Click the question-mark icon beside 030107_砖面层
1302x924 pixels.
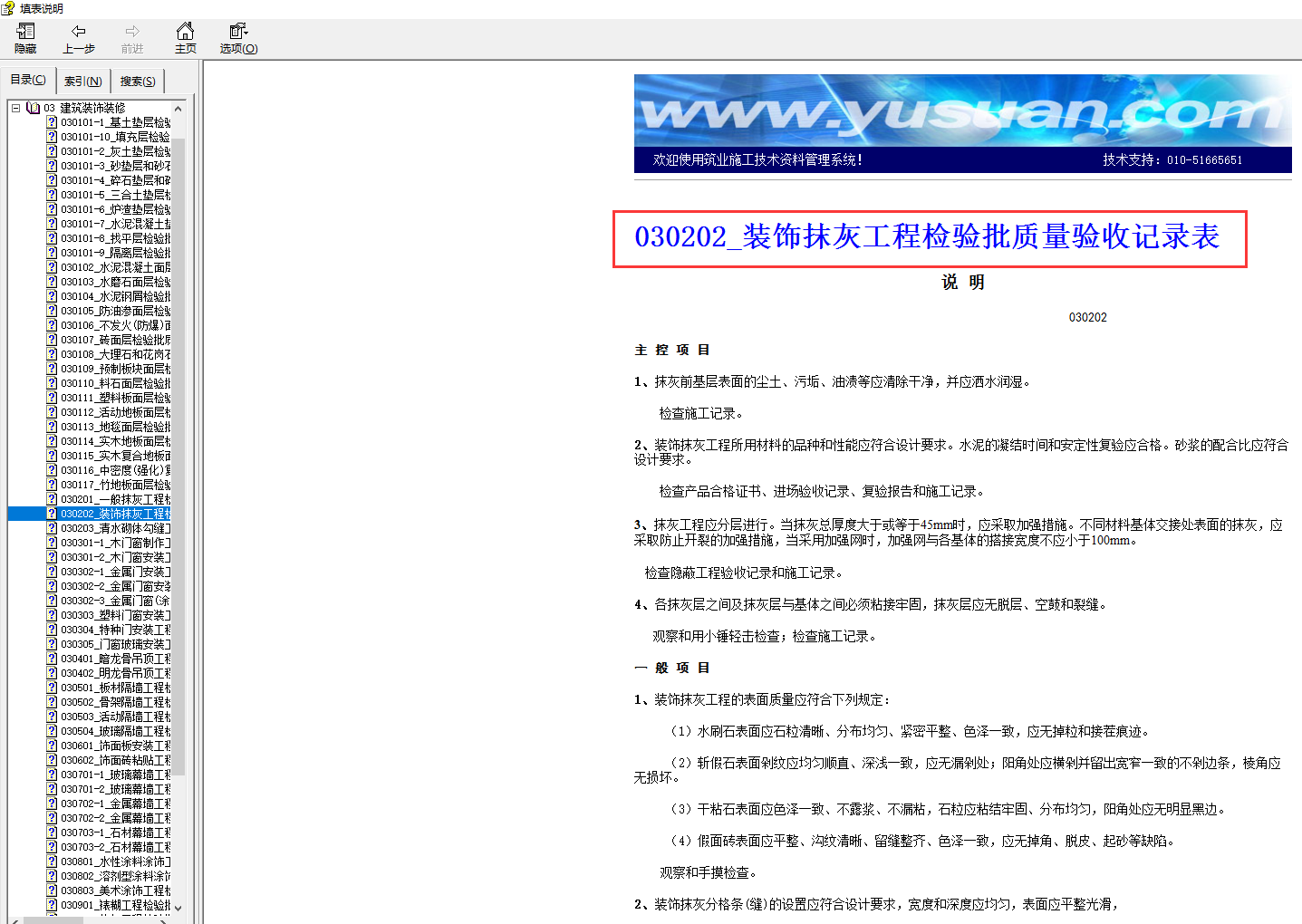pos(52,340)
